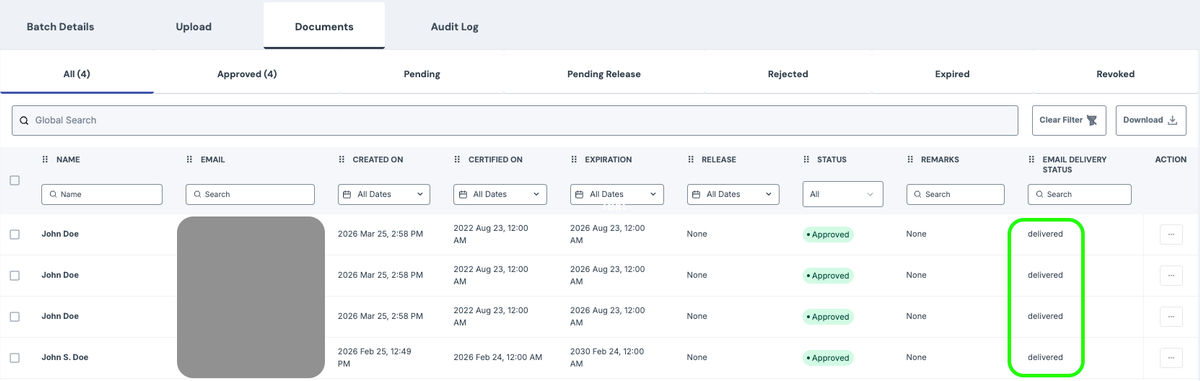Click the calendar icon in Created On filter

tap(347, 194)
